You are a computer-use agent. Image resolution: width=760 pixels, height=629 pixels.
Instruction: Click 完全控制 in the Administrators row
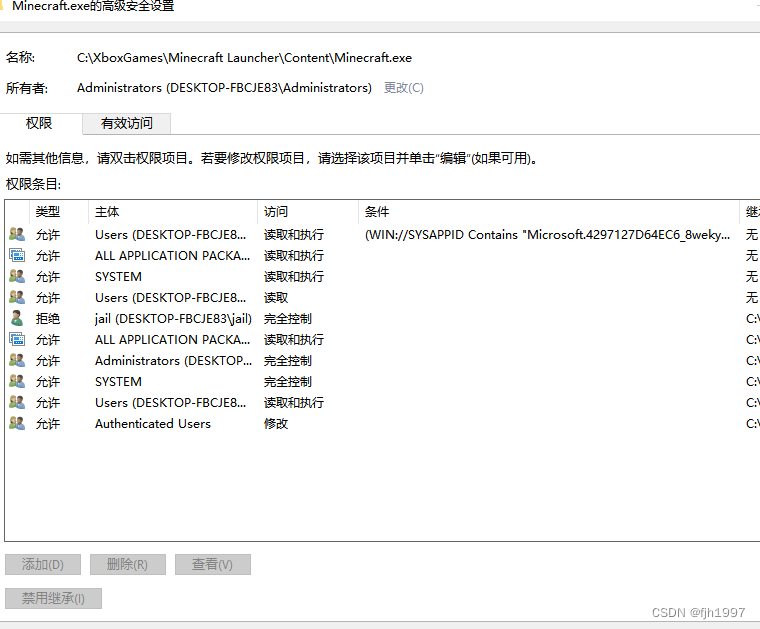(x=288, y=361)
